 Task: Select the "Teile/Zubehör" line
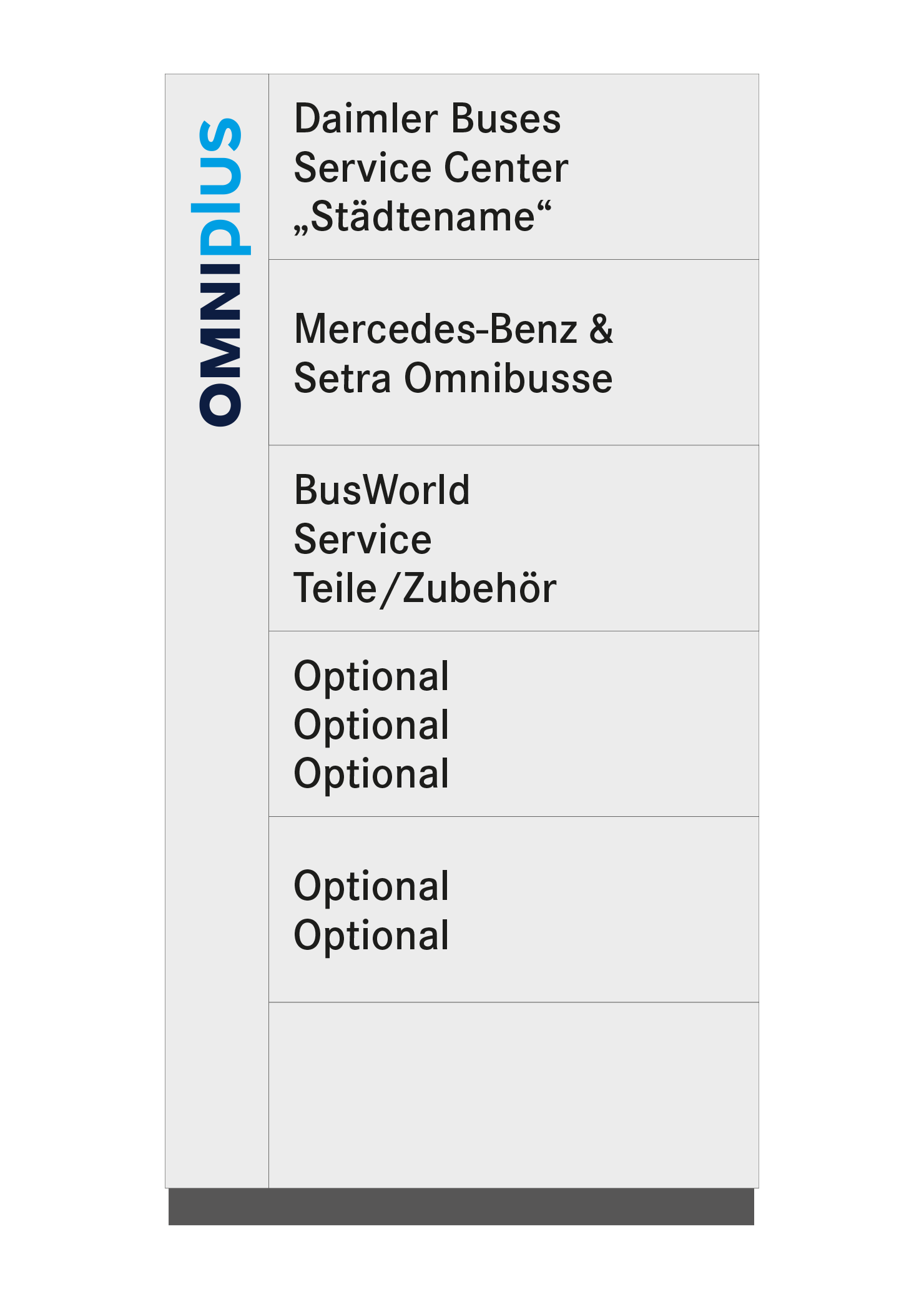point(425,588)
